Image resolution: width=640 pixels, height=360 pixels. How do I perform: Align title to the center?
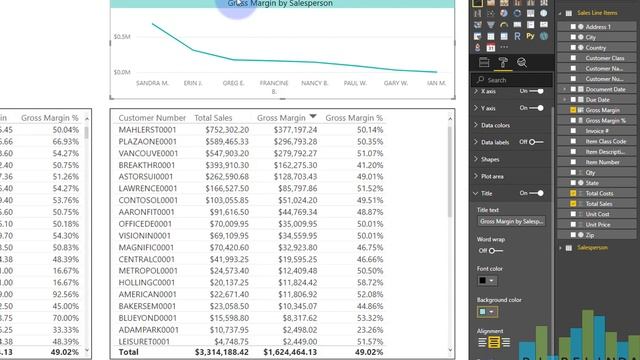494,342
